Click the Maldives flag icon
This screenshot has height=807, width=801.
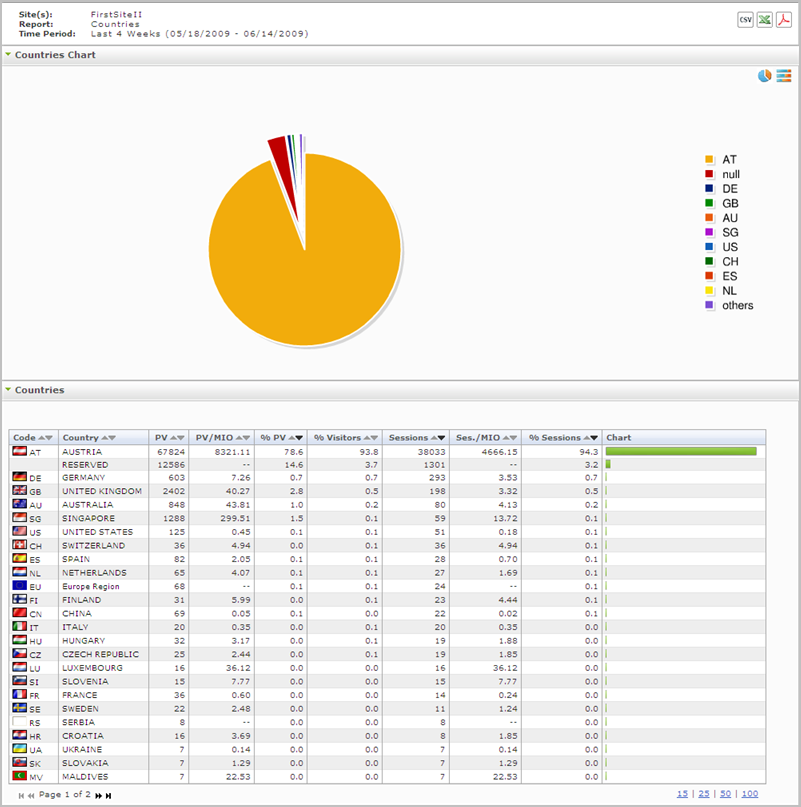[x=20, y=776]
